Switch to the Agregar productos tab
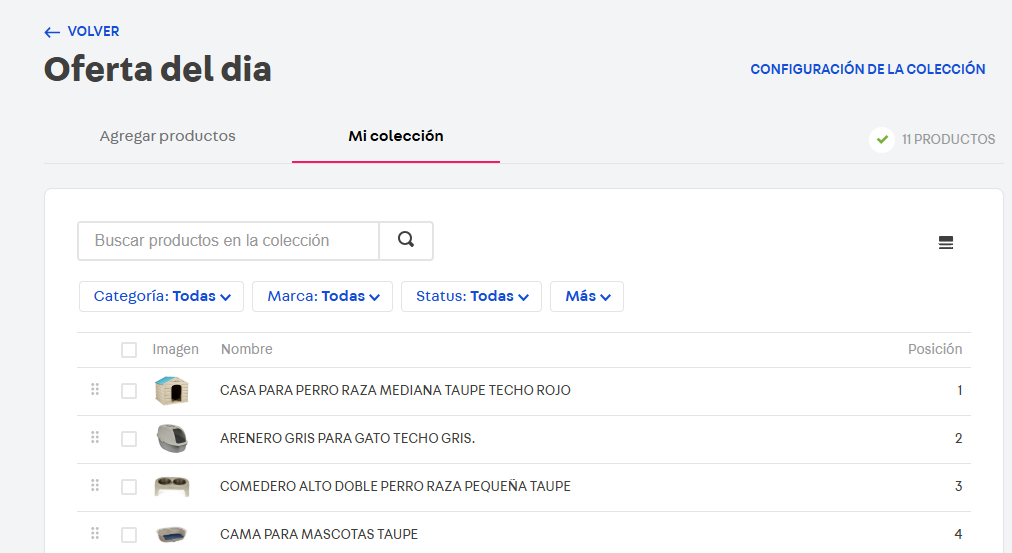 [x=168, y=136]
